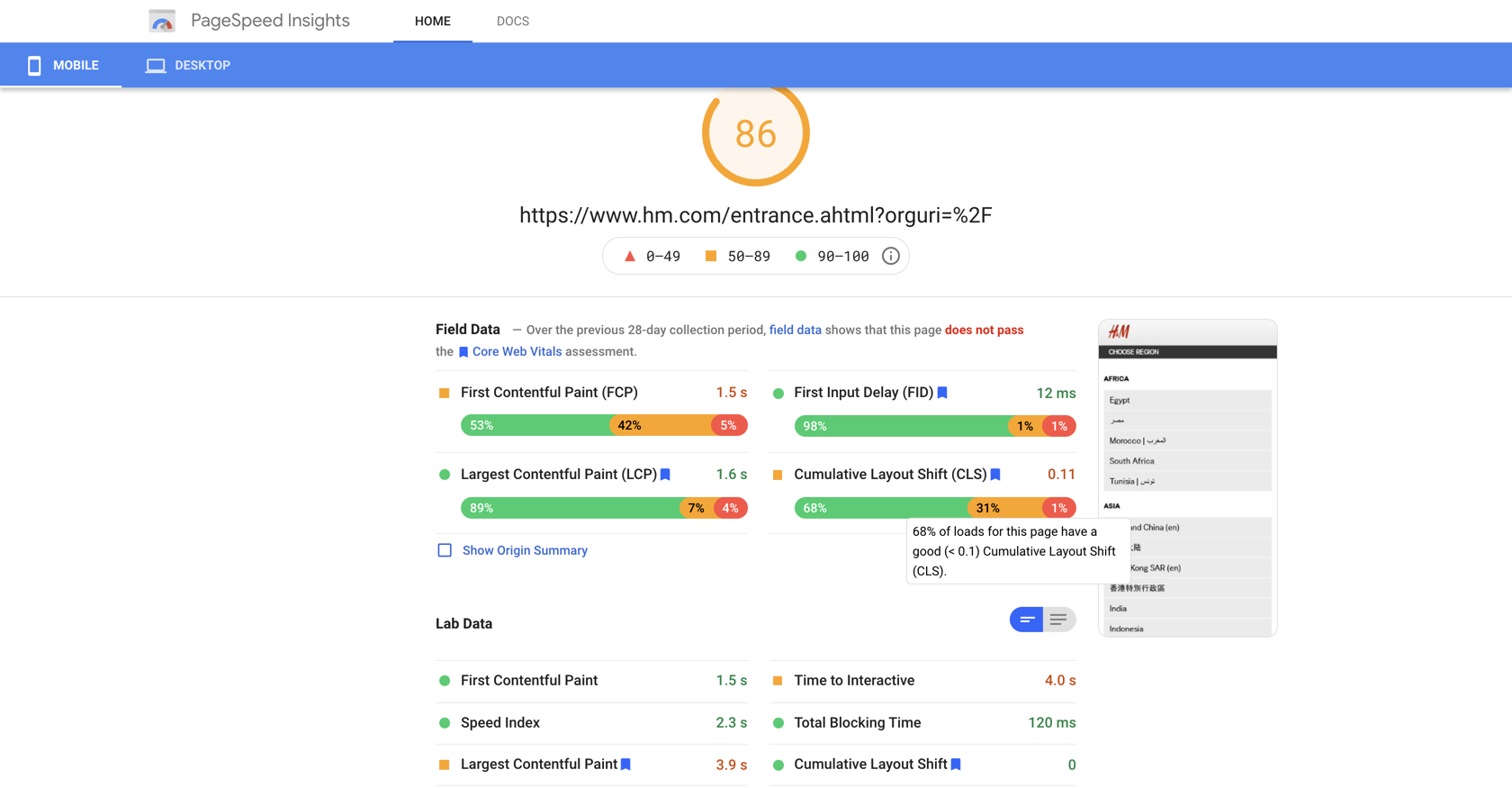Open the Core Web Vitals link
The height and width of the screenshot is (788, 1512).
517,352
